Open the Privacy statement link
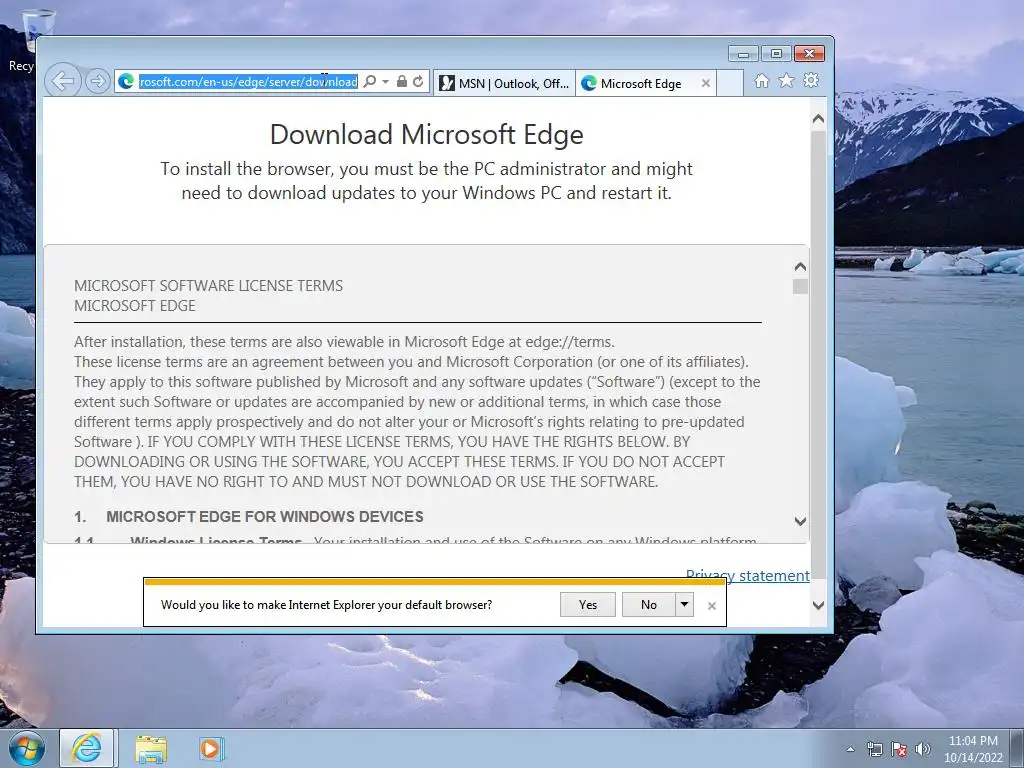This screenshot has width=1024, height=768. click(747, 575)
